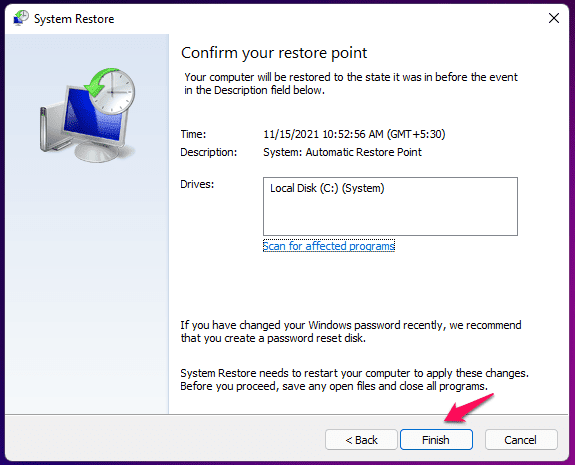This screenshot has height=465, width=575.
Task: Click the Confirm your restore point heading
Action: 274,53
